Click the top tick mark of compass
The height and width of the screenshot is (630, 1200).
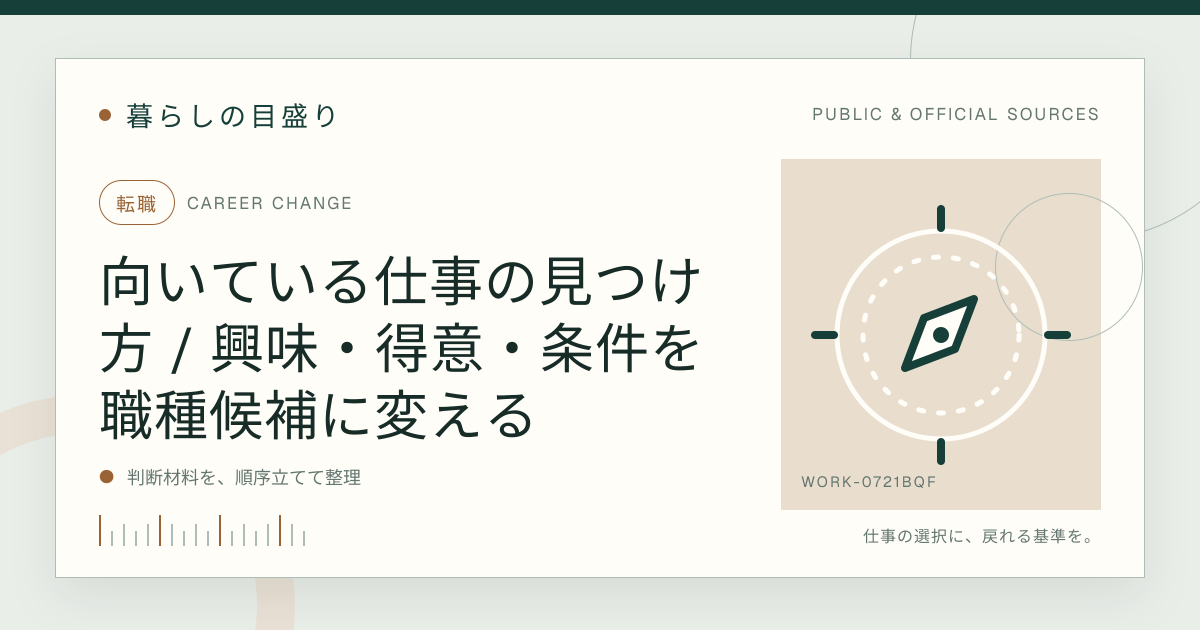click(x=941, y=218)
